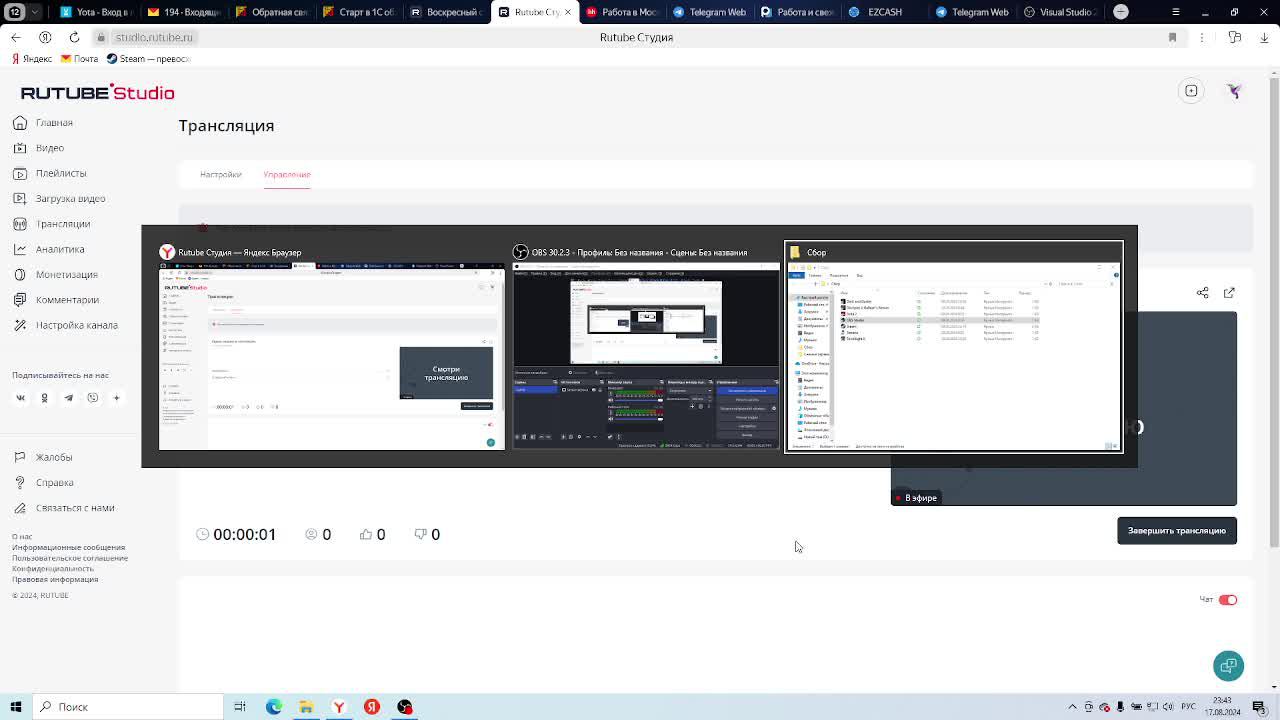Viewport: 1280px width, 720px height.
Task: Click the В эфире live badge
Action: [x=916, y=498]
